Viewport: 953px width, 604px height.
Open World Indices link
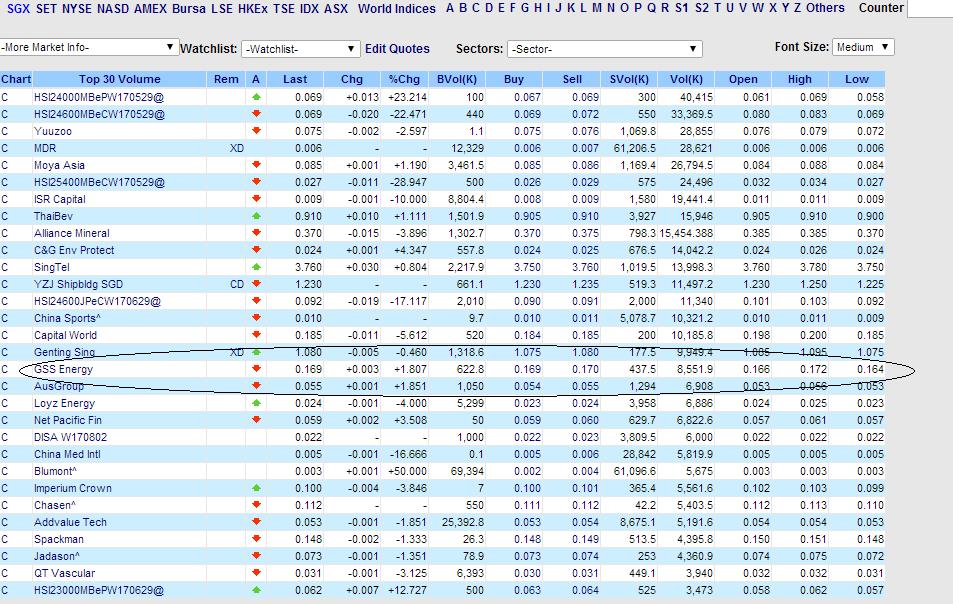click(x=397, y=9)
